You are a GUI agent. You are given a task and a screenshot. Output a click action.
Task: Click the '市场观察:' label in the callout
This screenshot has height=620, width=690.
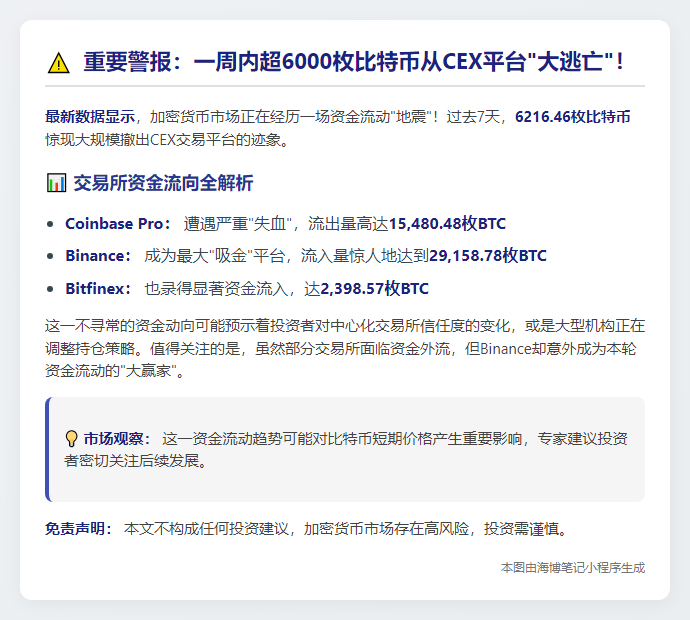point(117,439)
